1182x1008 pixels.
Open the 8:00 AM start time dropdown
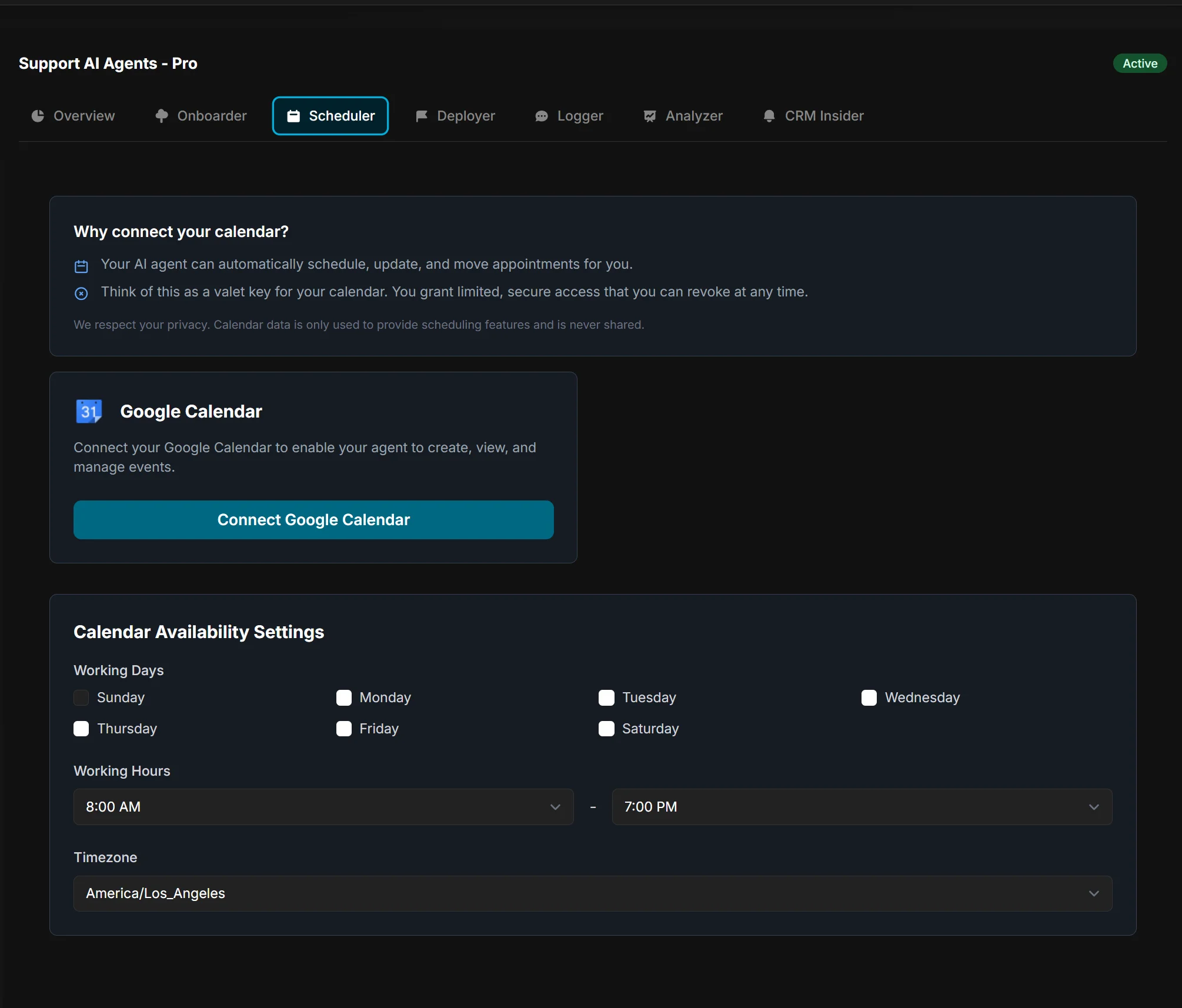click(323, 807)
